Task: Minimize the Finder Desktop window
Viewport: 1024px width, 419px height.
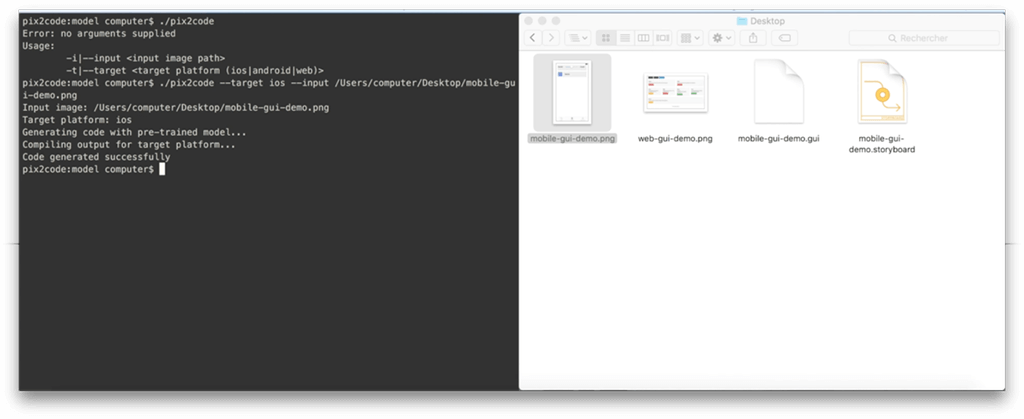Action: 543,21
